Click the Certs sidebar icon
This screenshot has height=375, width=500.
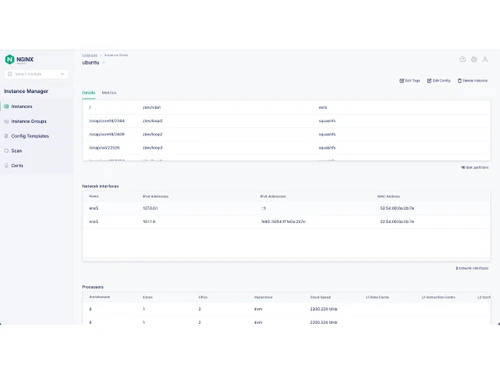click(6, 165)
